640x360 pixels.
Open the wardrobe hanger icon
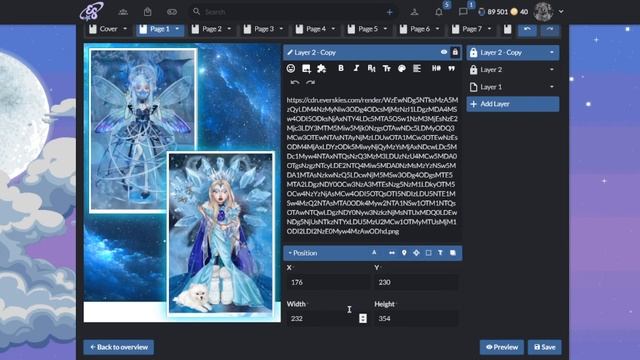click(414, 12)
